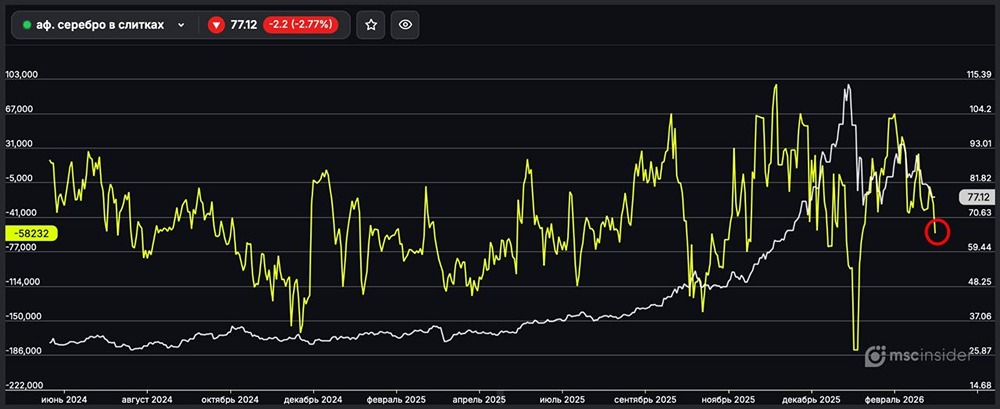Viewport: 1000px width, 409px height.
Task: Click the 48.25 right axis label
Action: pos(980,281)
